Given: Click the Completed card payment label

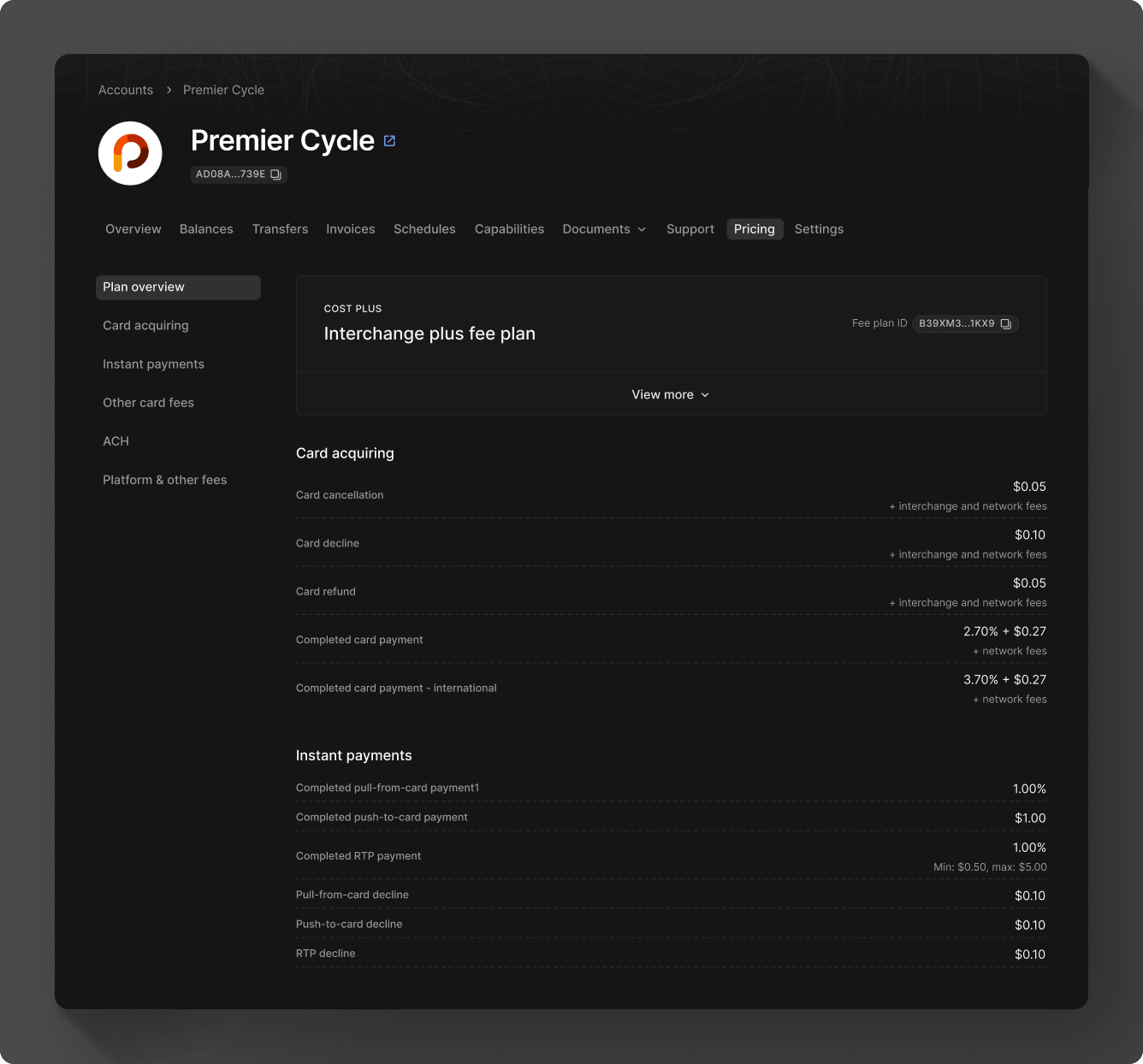Looking at the screenshot, I should pos(359,640).
